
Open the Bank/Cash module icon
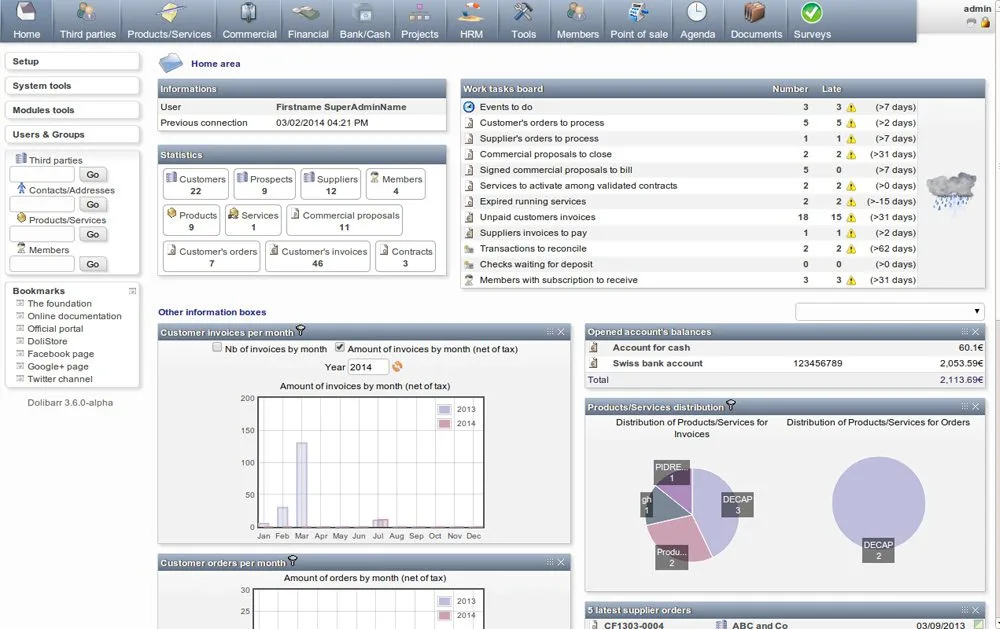(364, 11)
